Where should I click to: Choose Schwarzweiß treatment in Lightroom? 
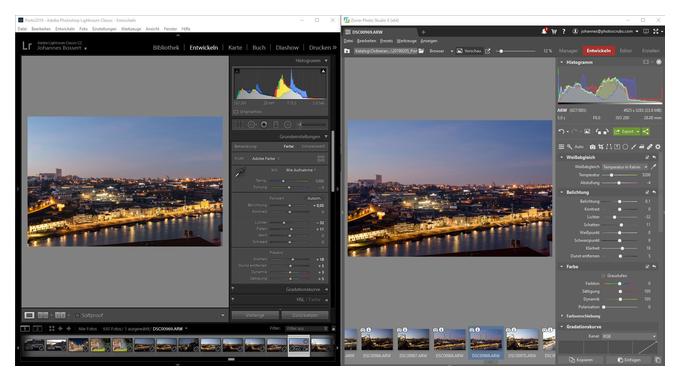click(313, 147)
